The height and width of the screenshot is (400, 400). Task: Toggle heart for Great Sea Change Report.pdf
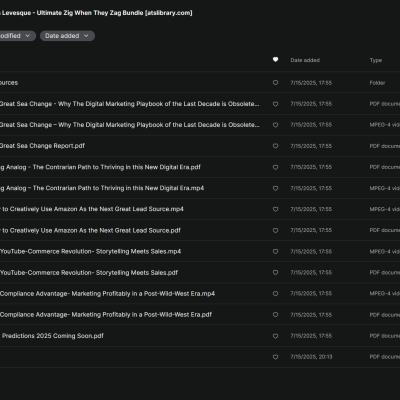click(x=275, y=146)
